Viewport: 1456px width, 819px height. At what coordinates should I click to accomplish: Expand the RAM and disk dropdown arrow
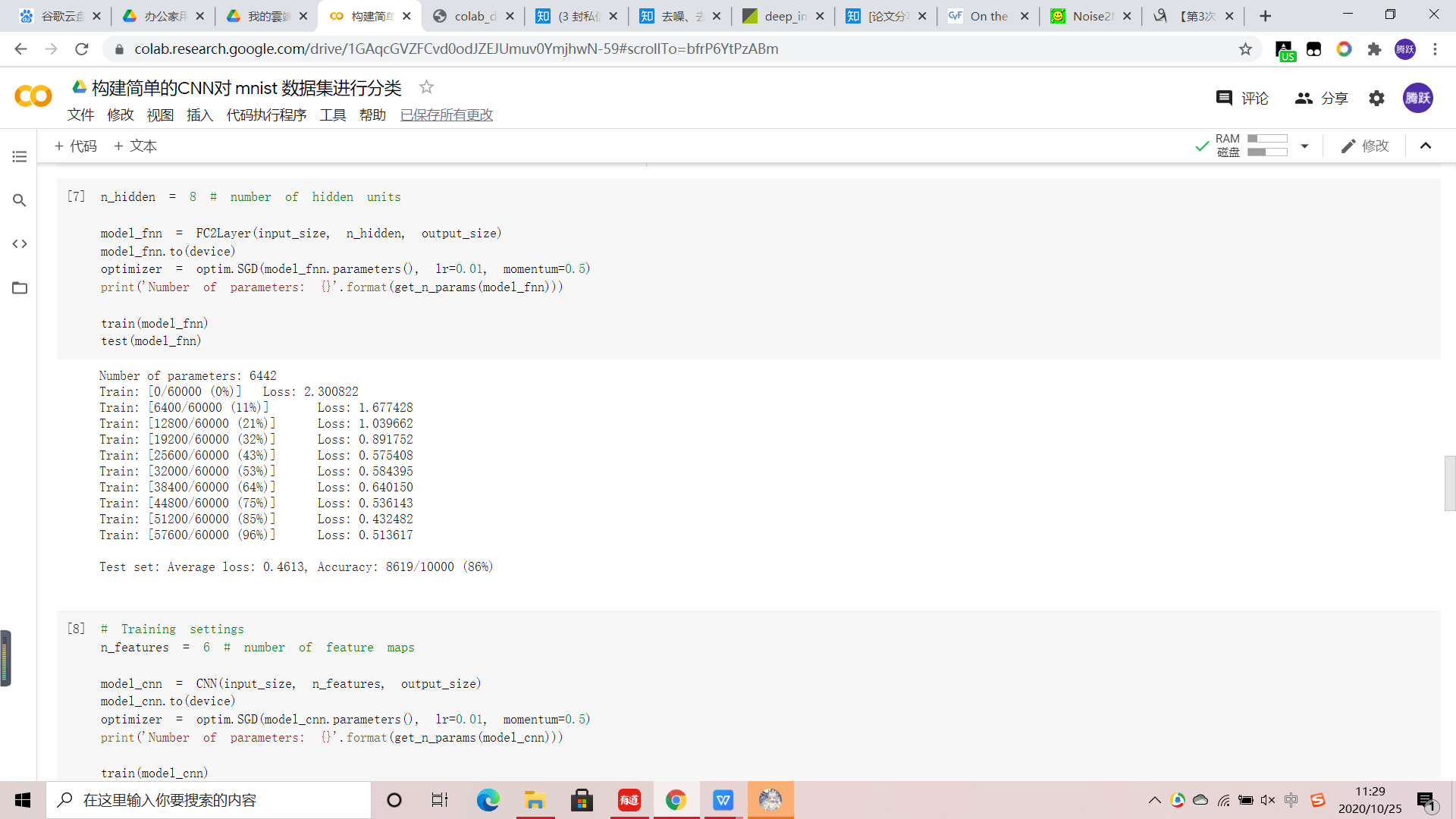tap(1304, 146)
